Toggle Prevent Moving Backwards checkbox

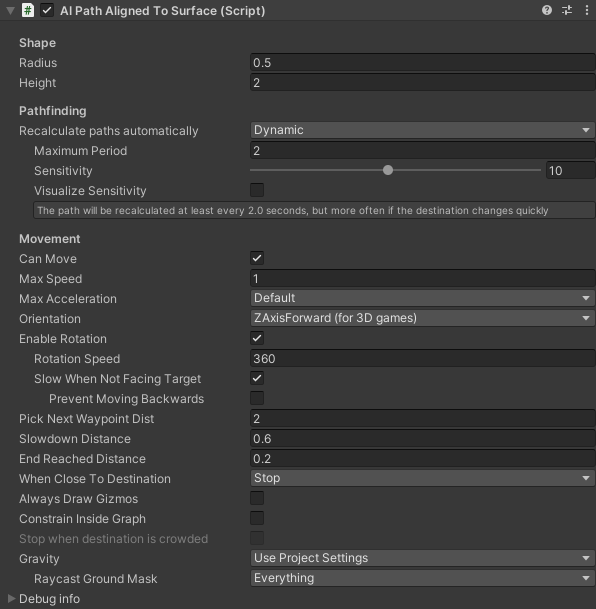pyautogui.click(x=257, y=398)
